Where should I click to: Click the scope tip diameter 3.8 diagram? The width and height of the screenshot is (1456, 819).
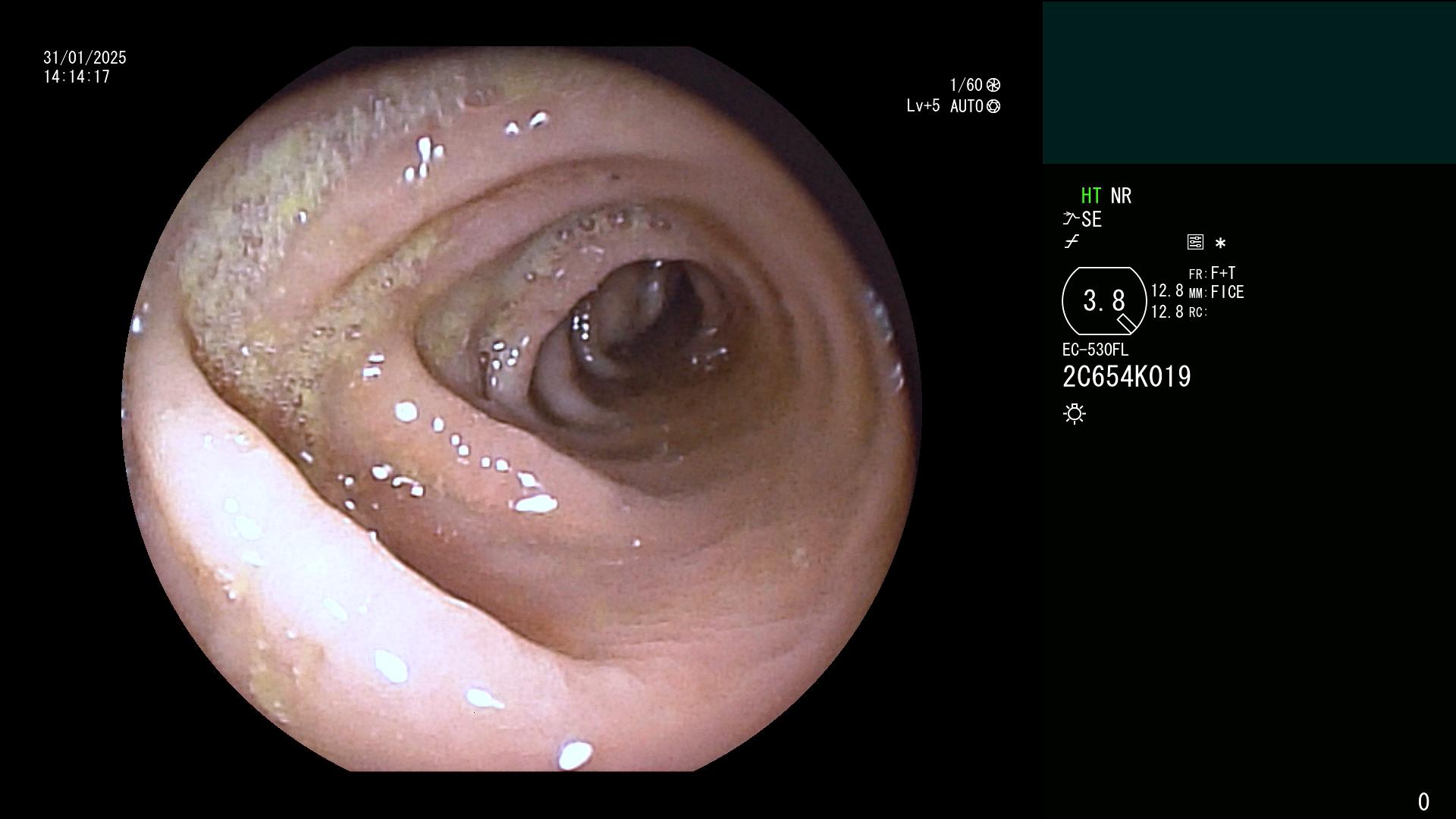[1104, 301]
